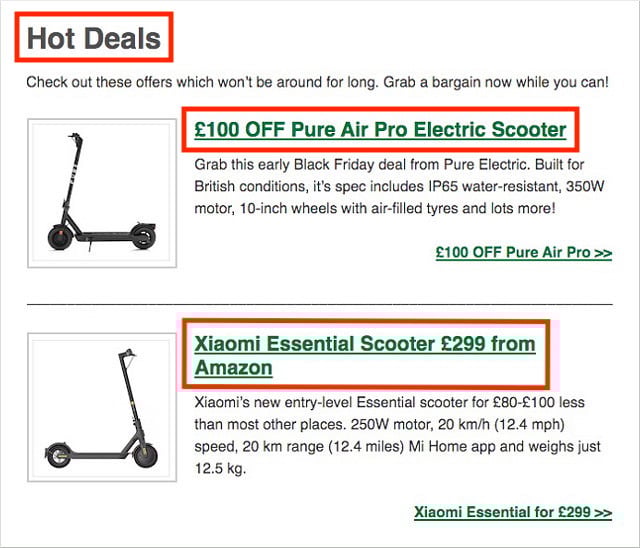The width and height of the screenshot is (640, 548).
Task: Click the word Amazon in the Xiaomi headline
Action: (233, 367)
